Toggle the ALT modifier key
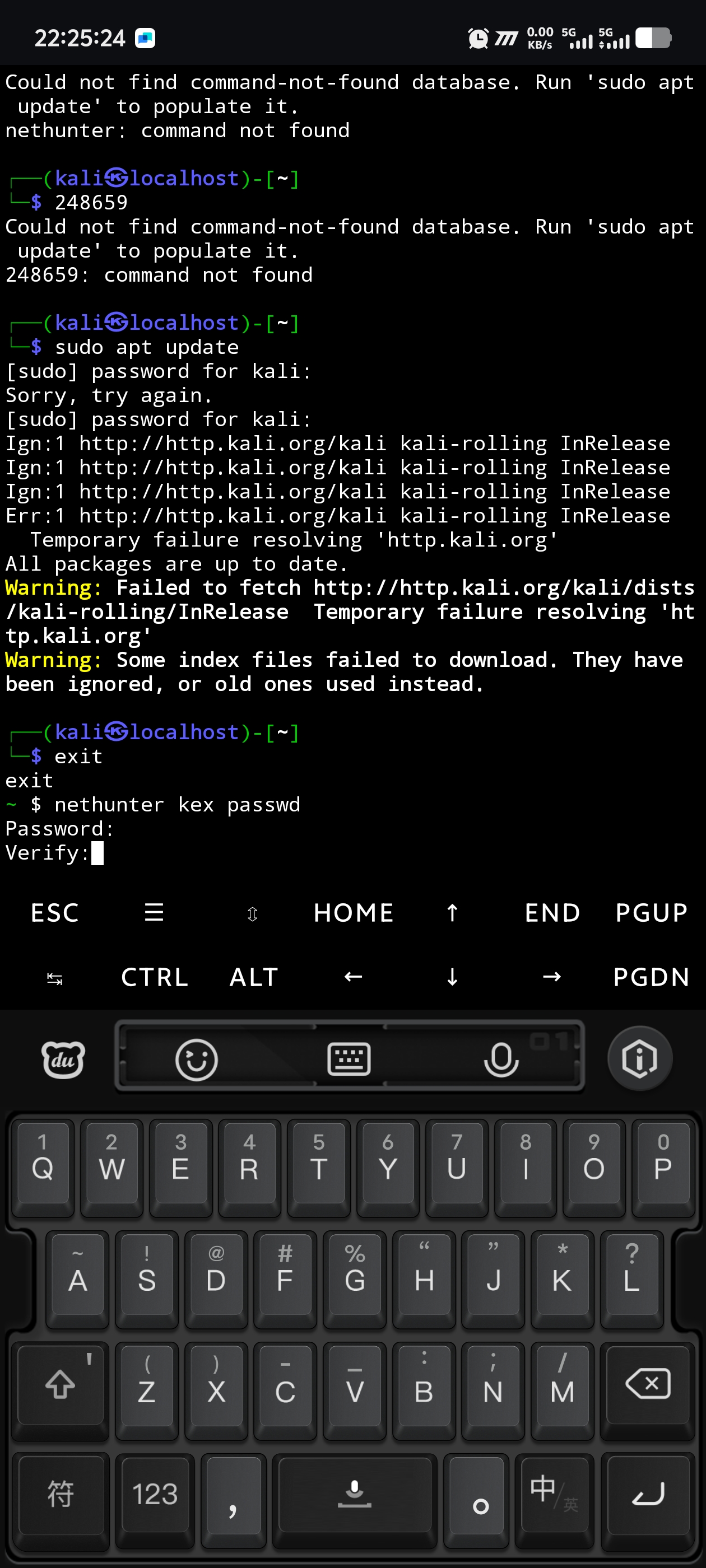This screenshot has height=1568, width=706. point(254,978)
